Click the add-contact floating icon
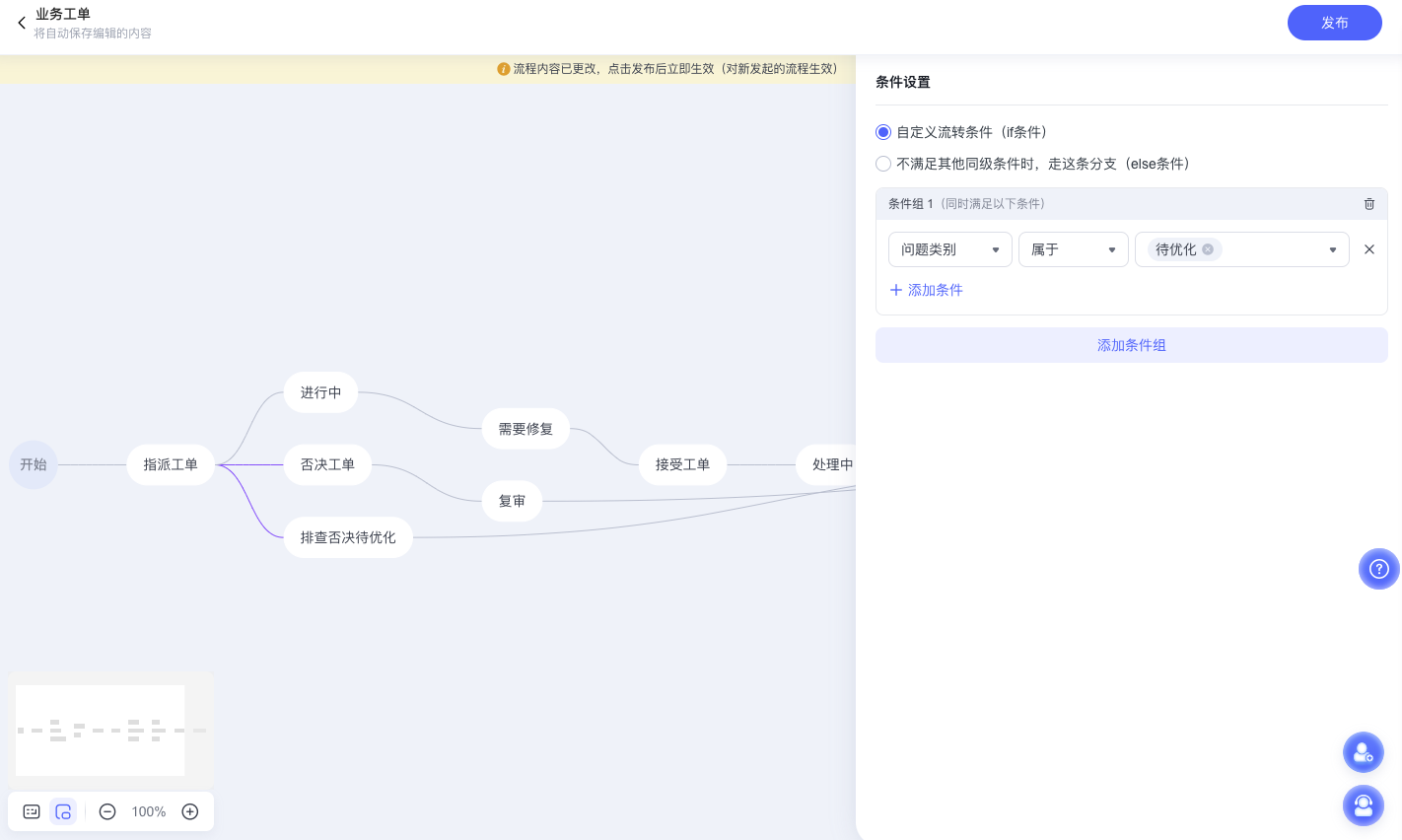Screen dimensions: 1402x840 pyautogui.click(x=1364, y=752)
